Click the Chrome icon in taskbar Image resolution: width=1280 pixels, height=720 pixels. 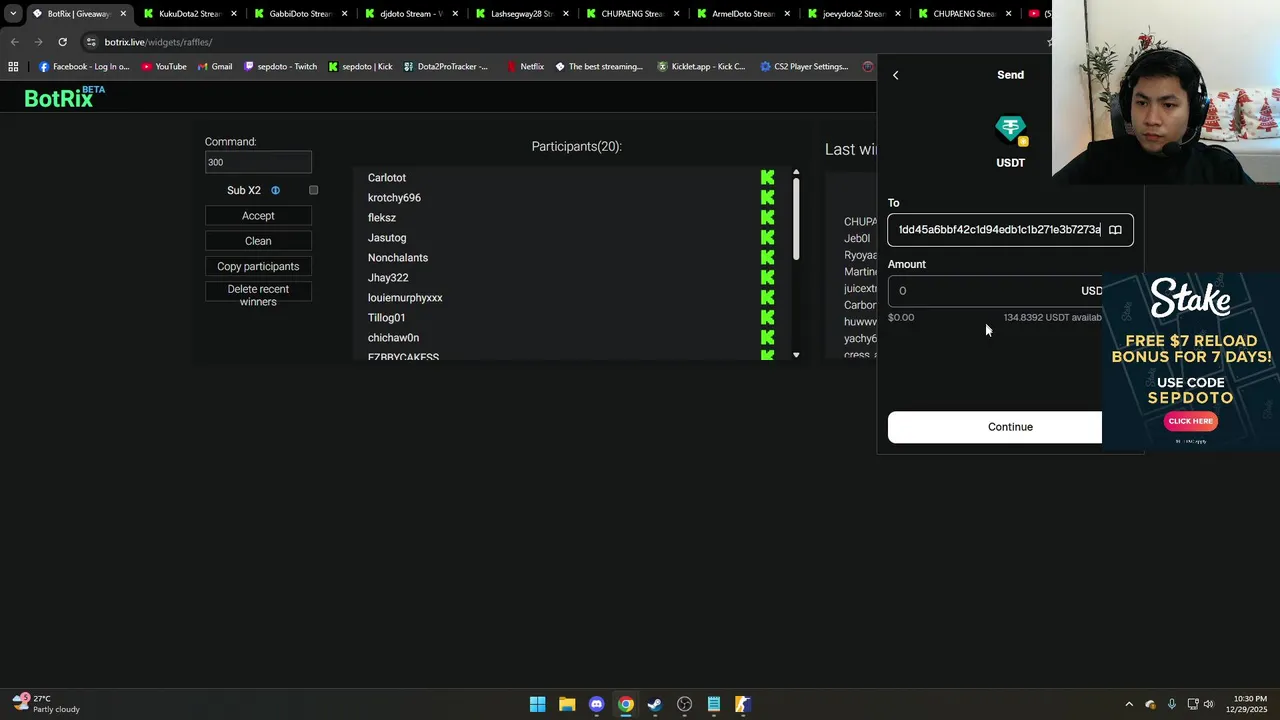pos(626,704)
